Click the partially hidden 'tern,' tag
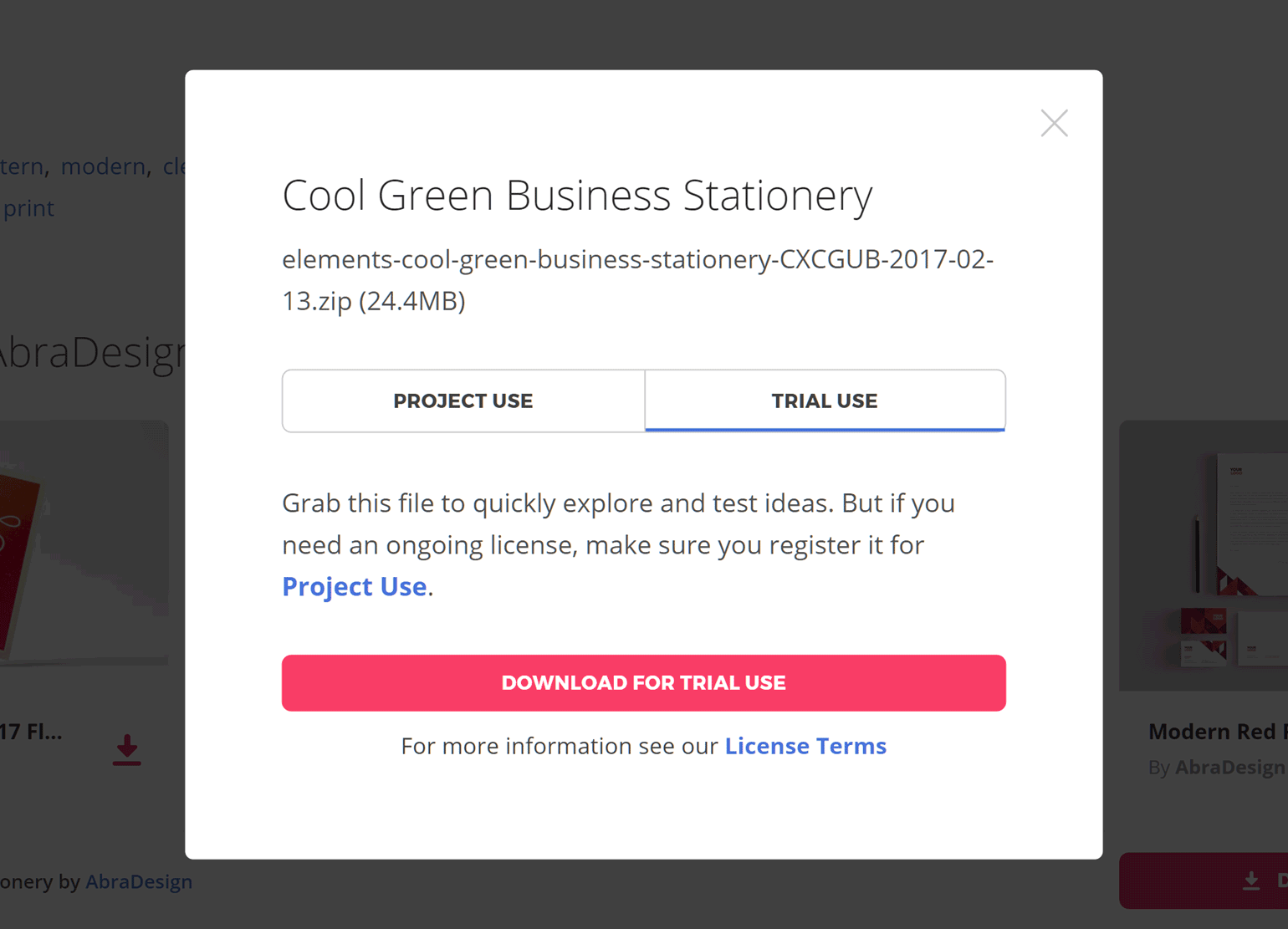Image resolution: width=1288 pixels, height=929 pixels. coord(22,166)
